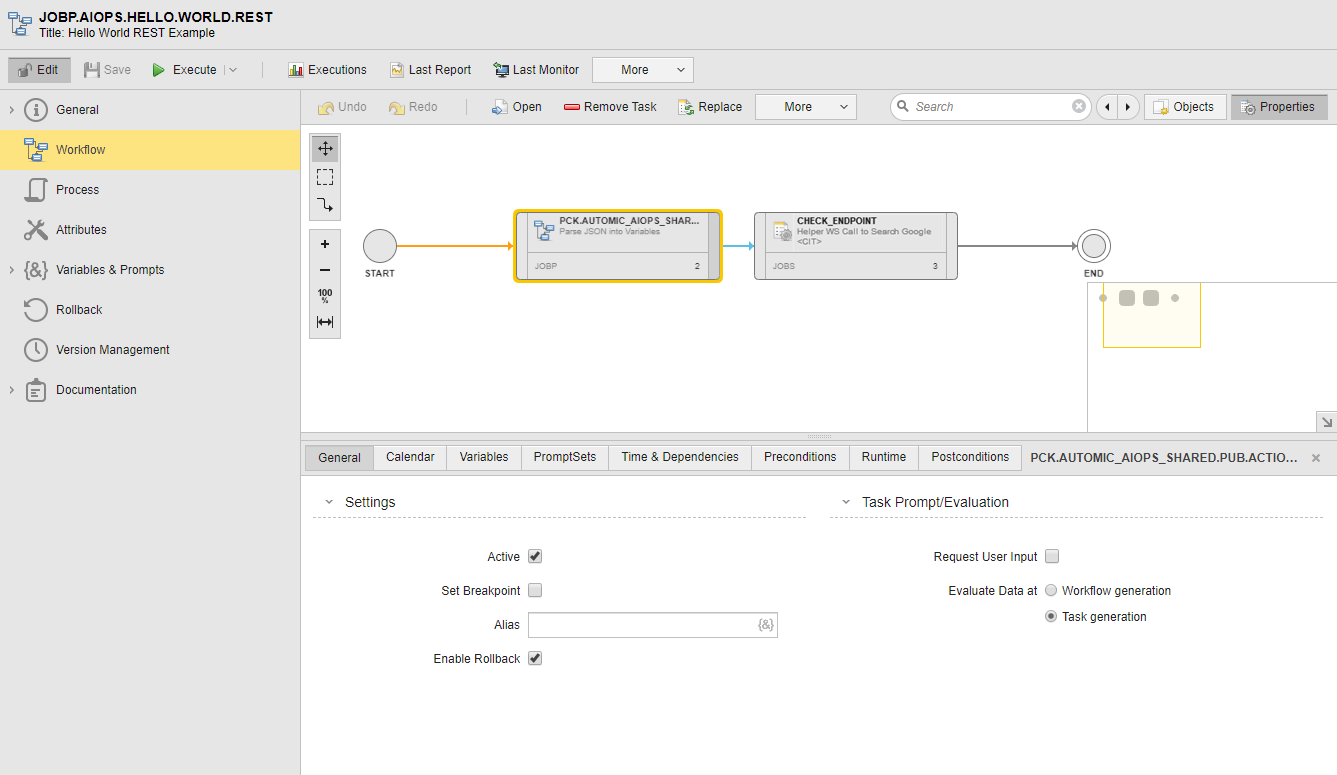Viewport: 1337px width, 775px height.
Task: Expand the Variables & Prompts tree section
Action: pos(12,270)
